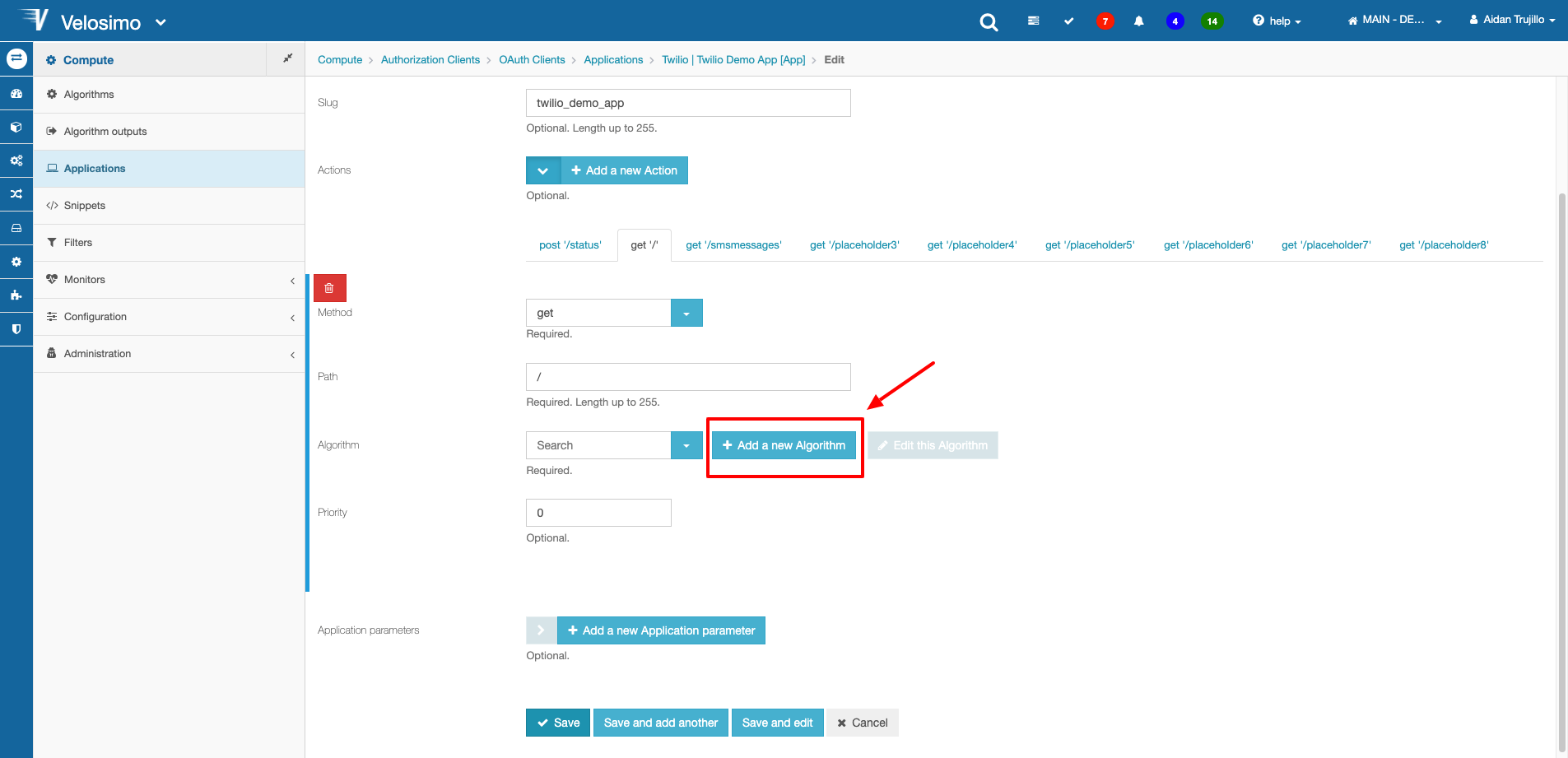Open the dashboard gauge icon in icon rail
This screenshot has height=758, width=1568.
tap(16, 94)
